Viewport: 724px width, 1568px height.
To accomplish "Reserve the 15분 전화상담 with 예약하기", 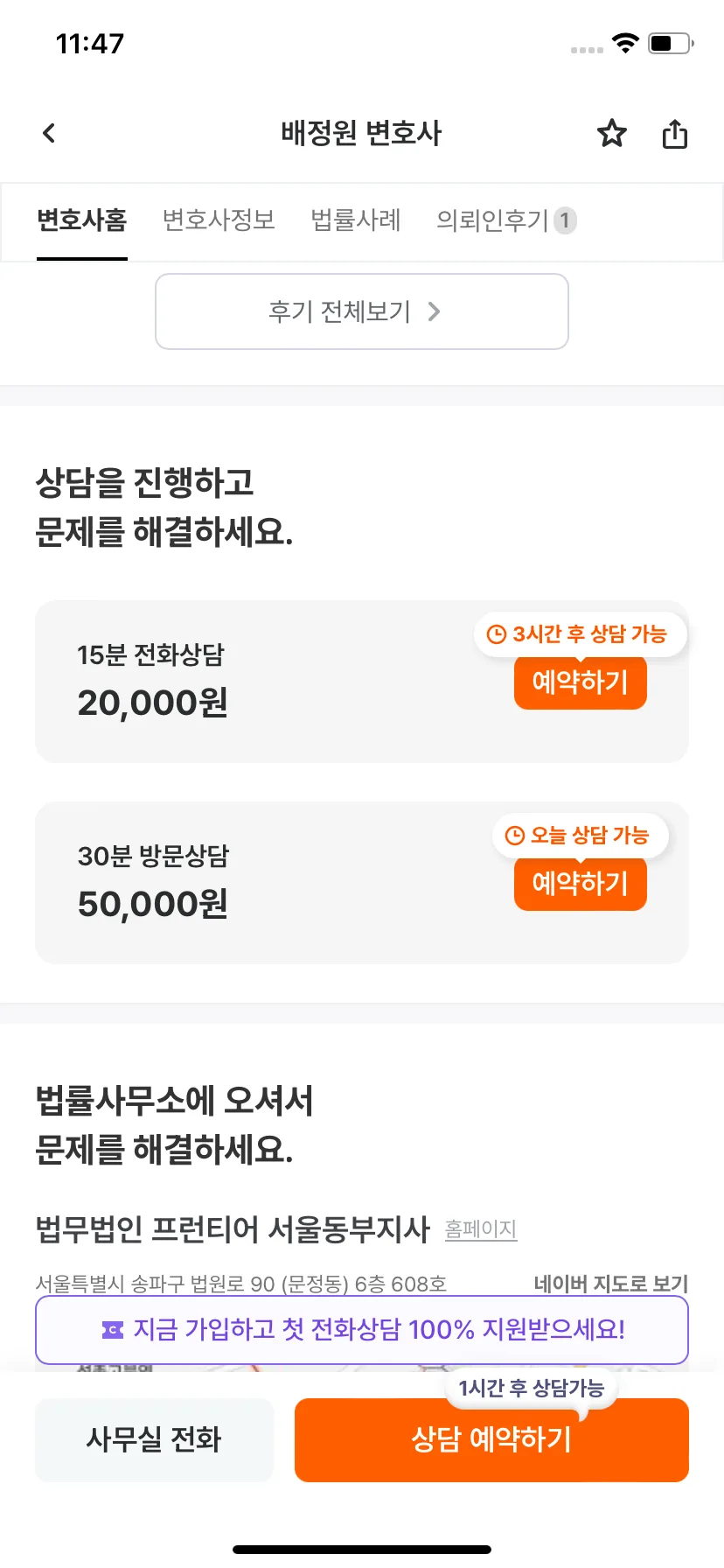I will (581, 682).
